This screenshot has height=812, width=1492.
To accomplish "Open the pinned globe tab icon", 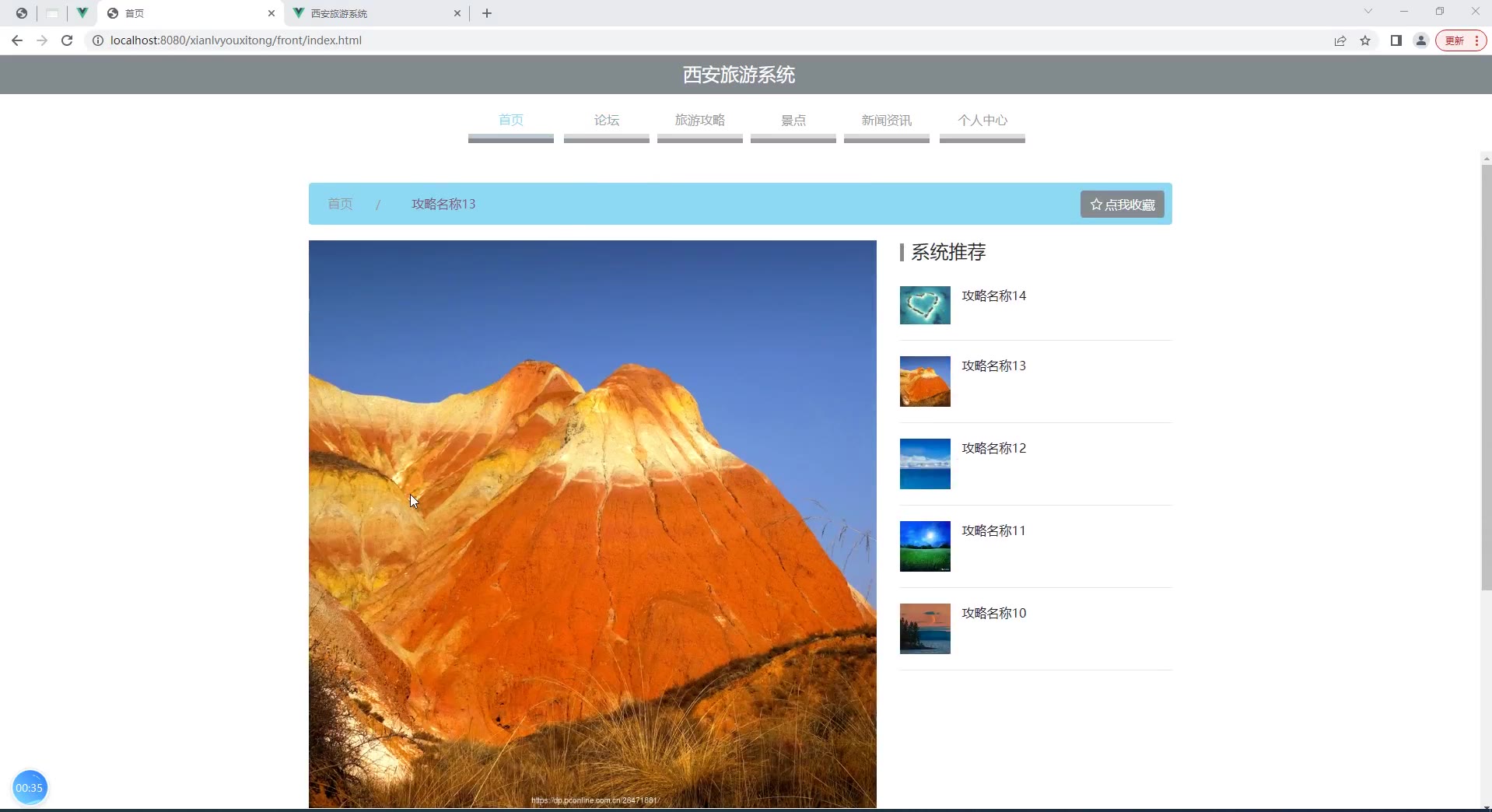I will coord(22,13).
